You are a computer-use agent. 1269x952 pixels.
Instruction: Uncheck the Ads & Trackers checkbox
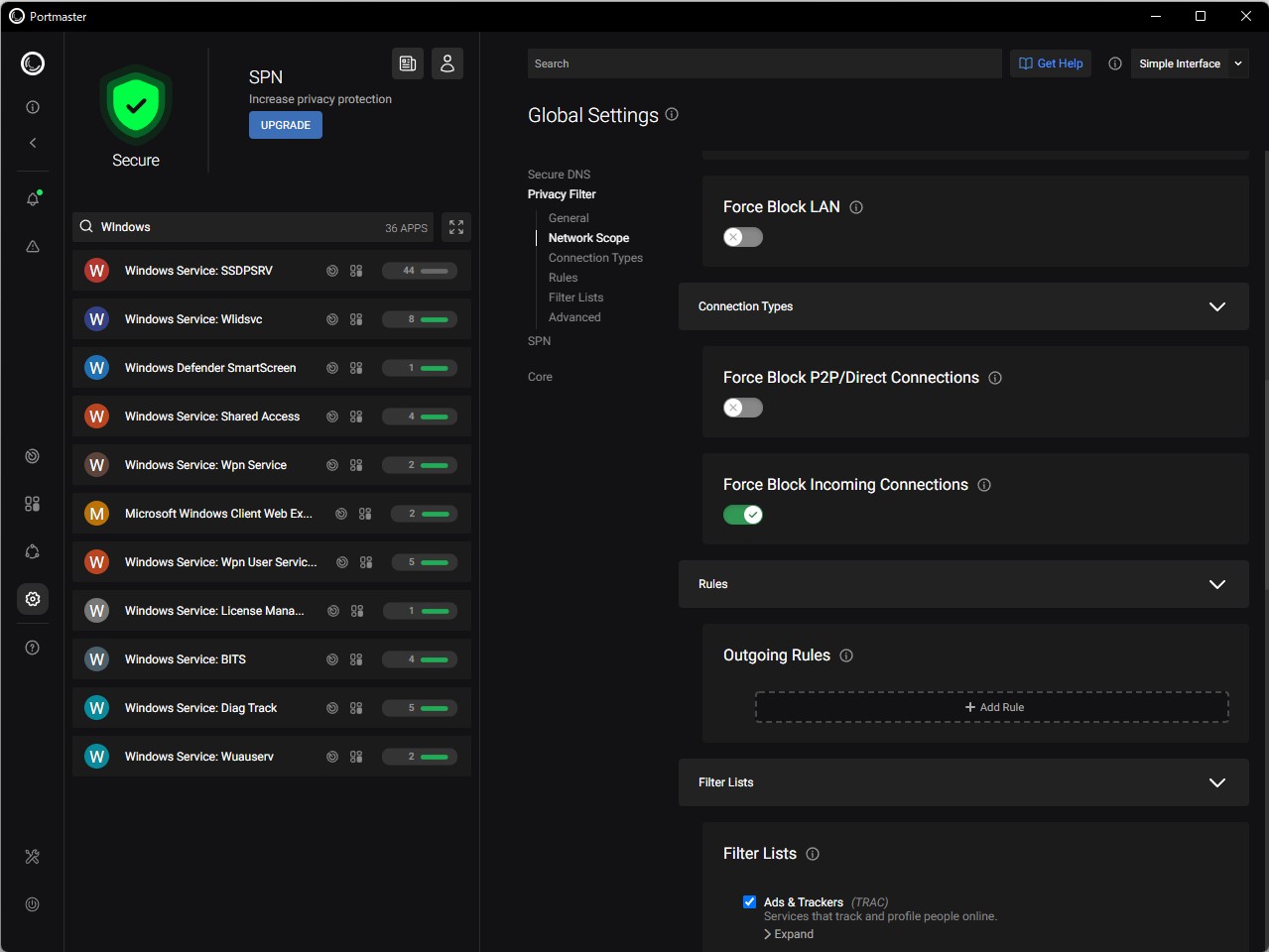click(750, 902)
